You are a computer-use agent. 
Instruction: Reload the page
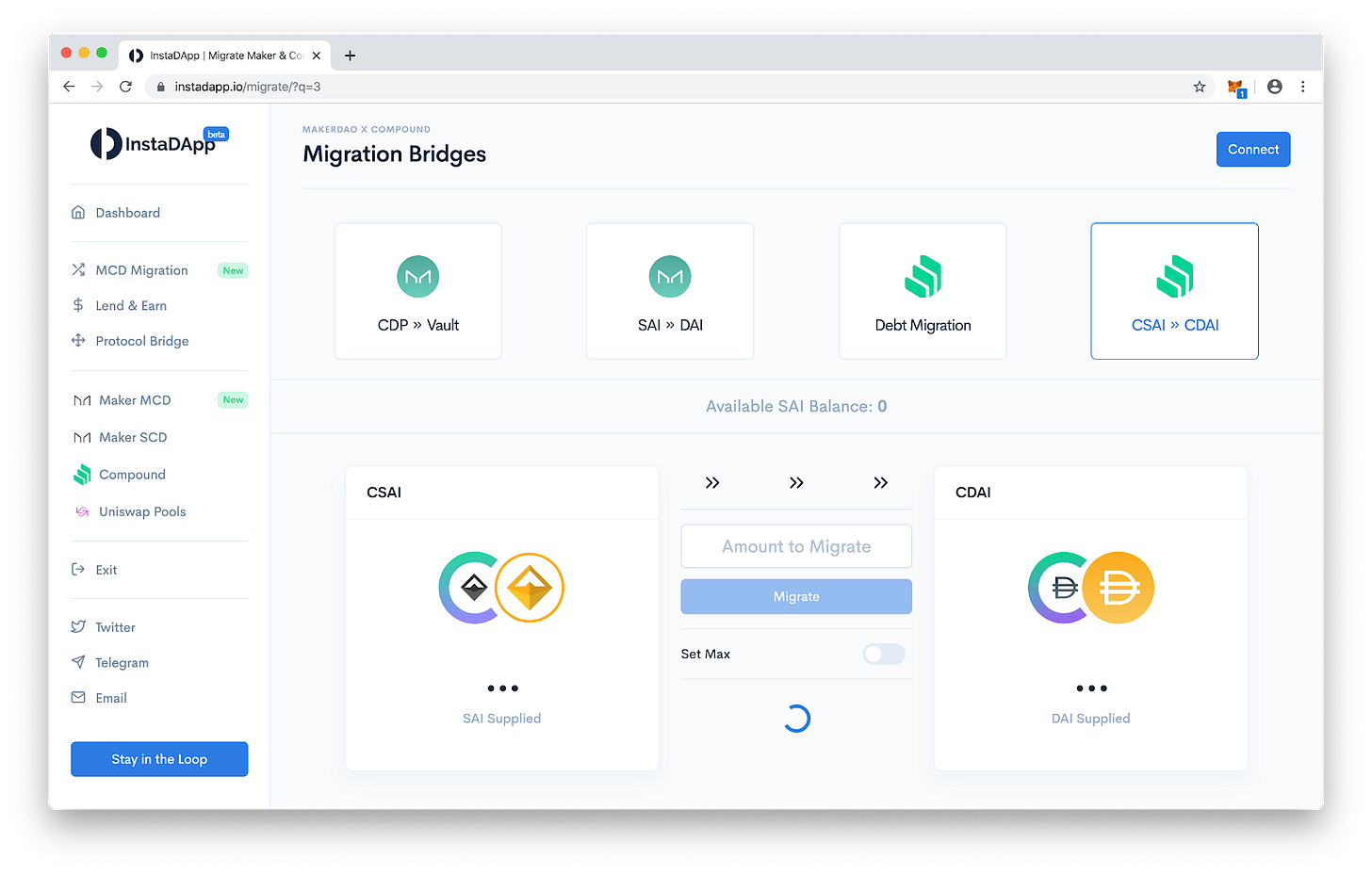click(x=125, y=87)
